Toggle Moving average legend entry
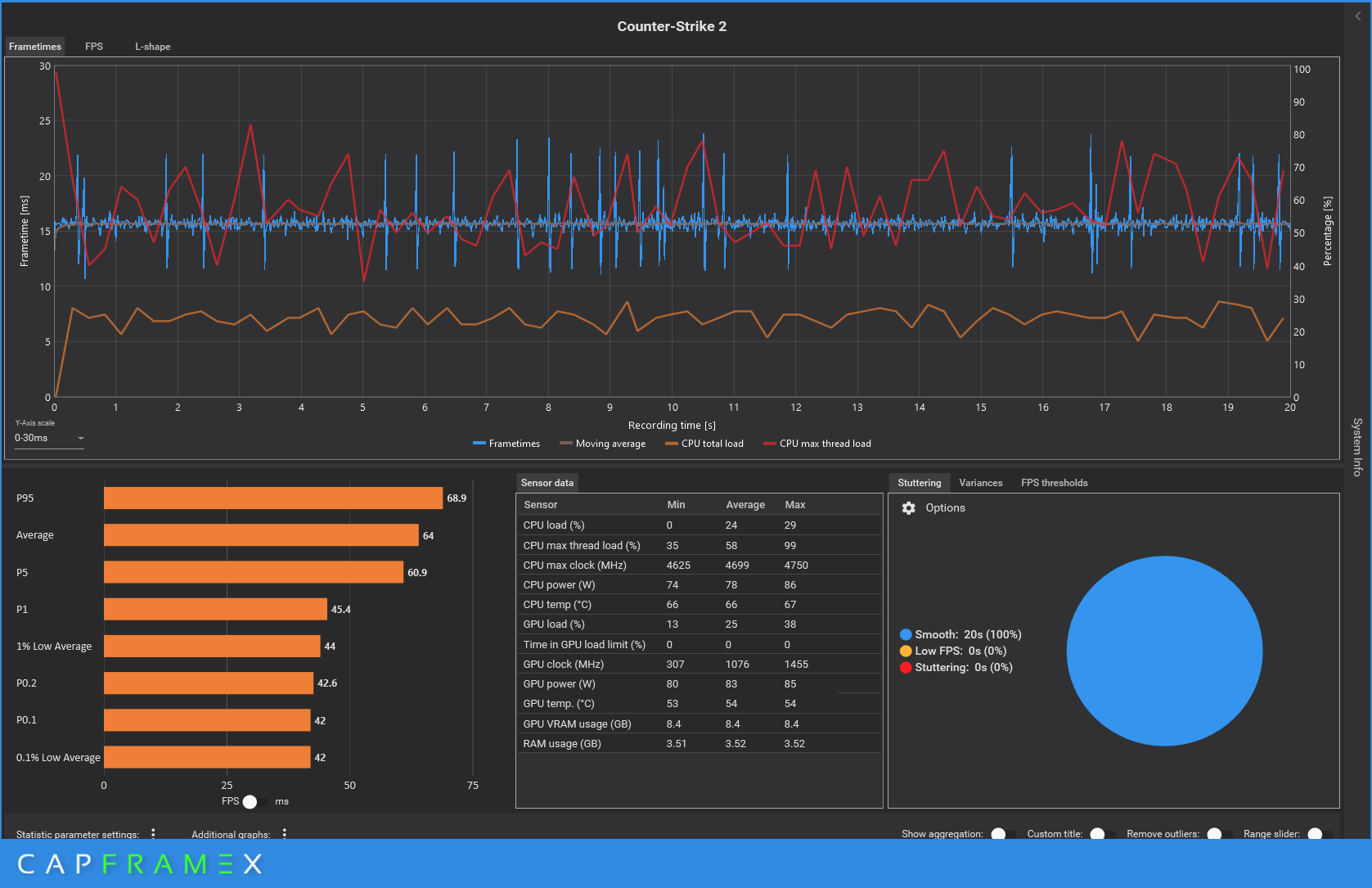The image size is (1372, 888). point(603,444)
